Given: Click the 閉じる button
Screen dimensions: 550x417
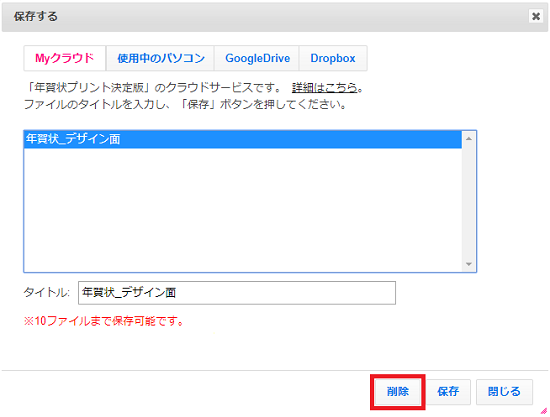Looking at the screenshot, I should pyautogui.click(x=504, y=391).
